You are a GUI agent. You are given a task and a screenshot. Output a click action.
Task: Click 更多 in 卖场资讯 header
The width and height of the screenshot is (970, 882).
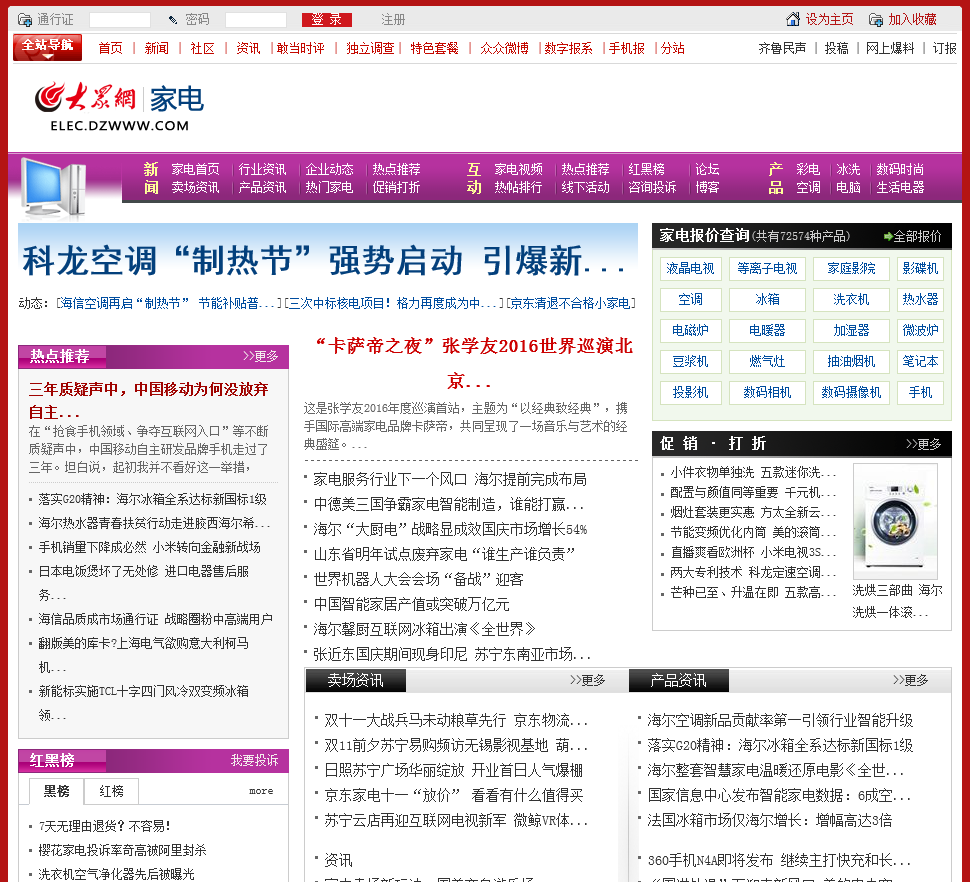588,680
